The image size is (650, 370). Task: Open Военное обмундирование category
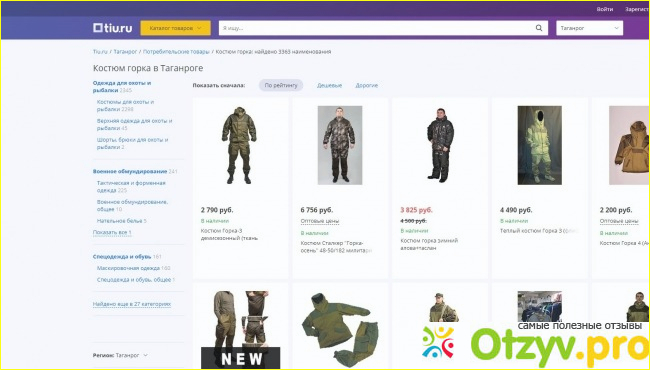[130, 171]
